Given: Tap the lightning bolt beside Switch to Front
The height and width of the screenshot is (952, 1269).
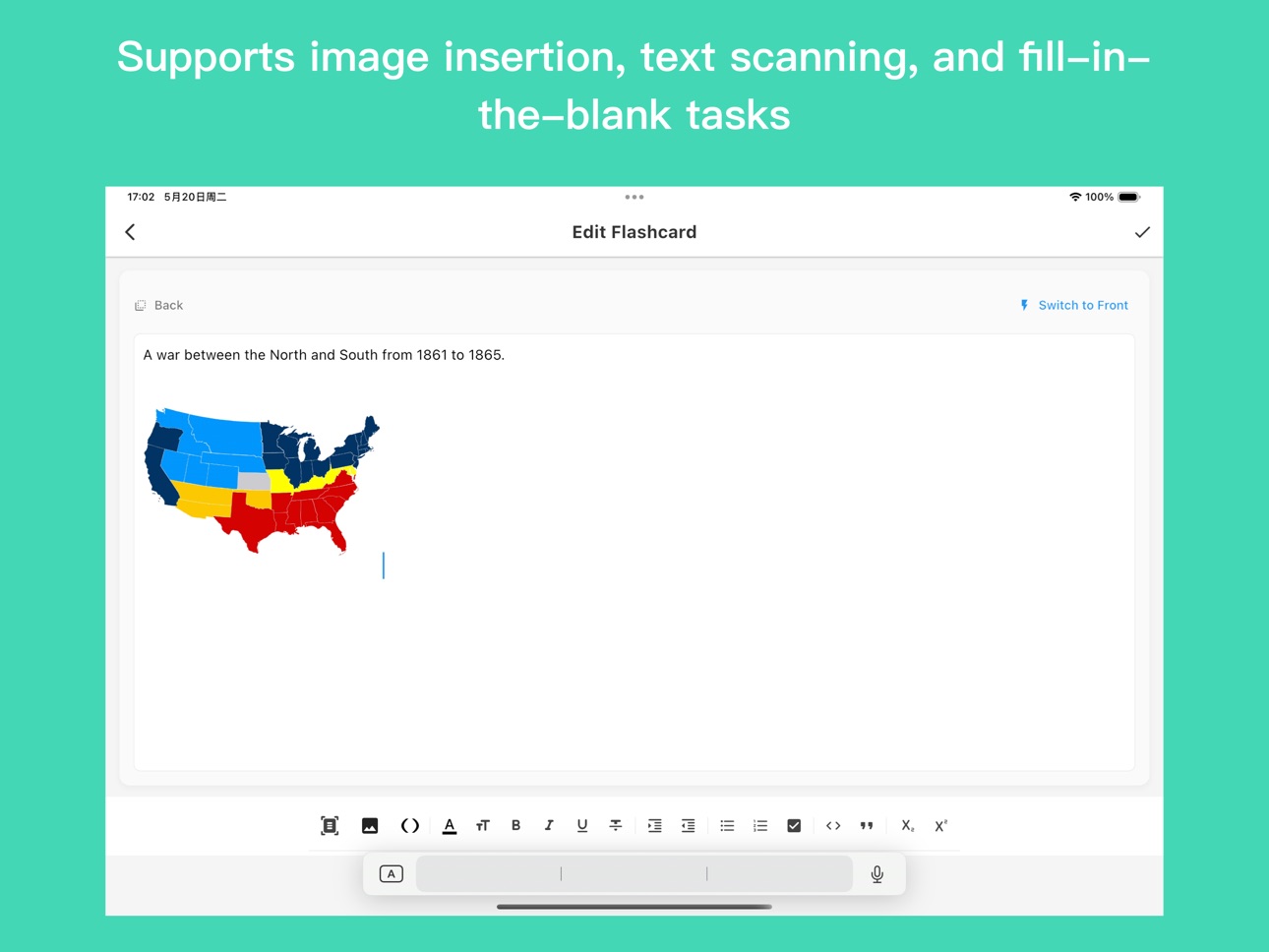Looking at the screenshot, I should [x=1024, y=305].
